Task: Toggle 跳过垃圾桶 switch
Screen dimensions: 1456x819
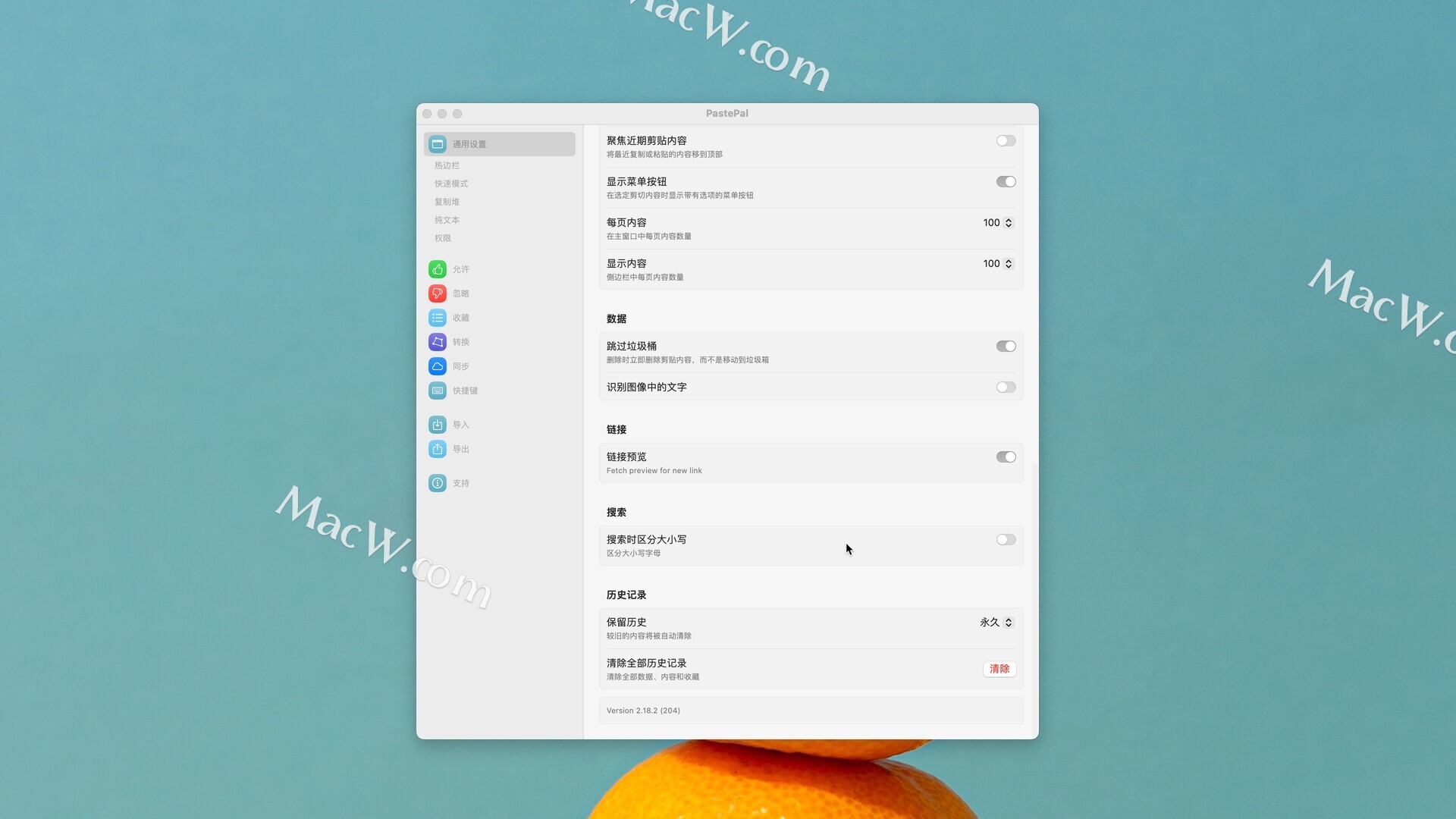Action: pos(1006,347)
